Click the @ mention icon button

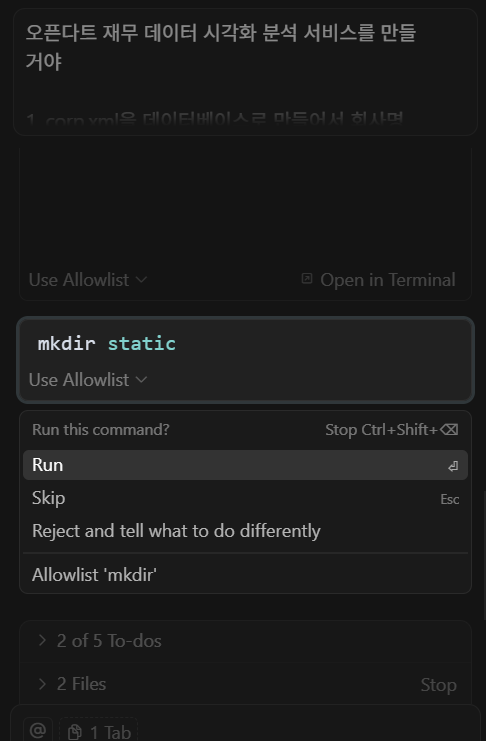38,730
